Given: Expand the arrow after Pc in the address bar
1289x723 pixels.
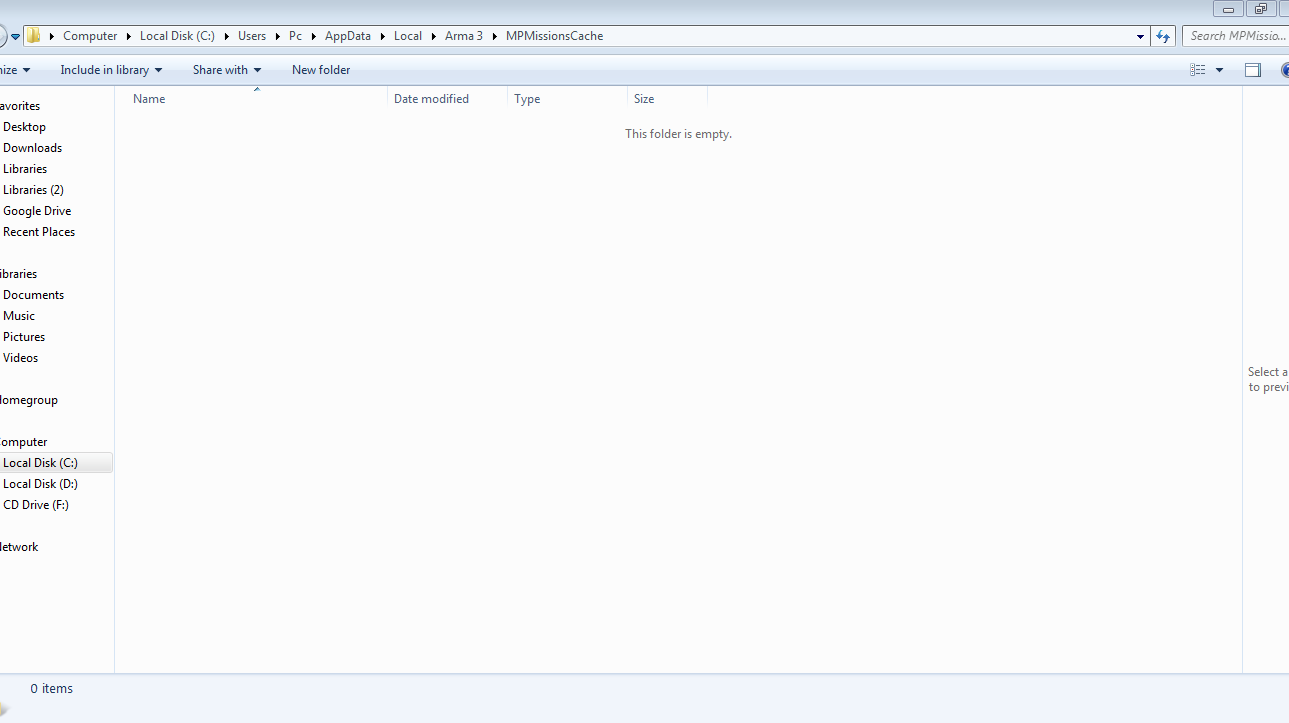Looking at the screenshot, I should point(313,36).
